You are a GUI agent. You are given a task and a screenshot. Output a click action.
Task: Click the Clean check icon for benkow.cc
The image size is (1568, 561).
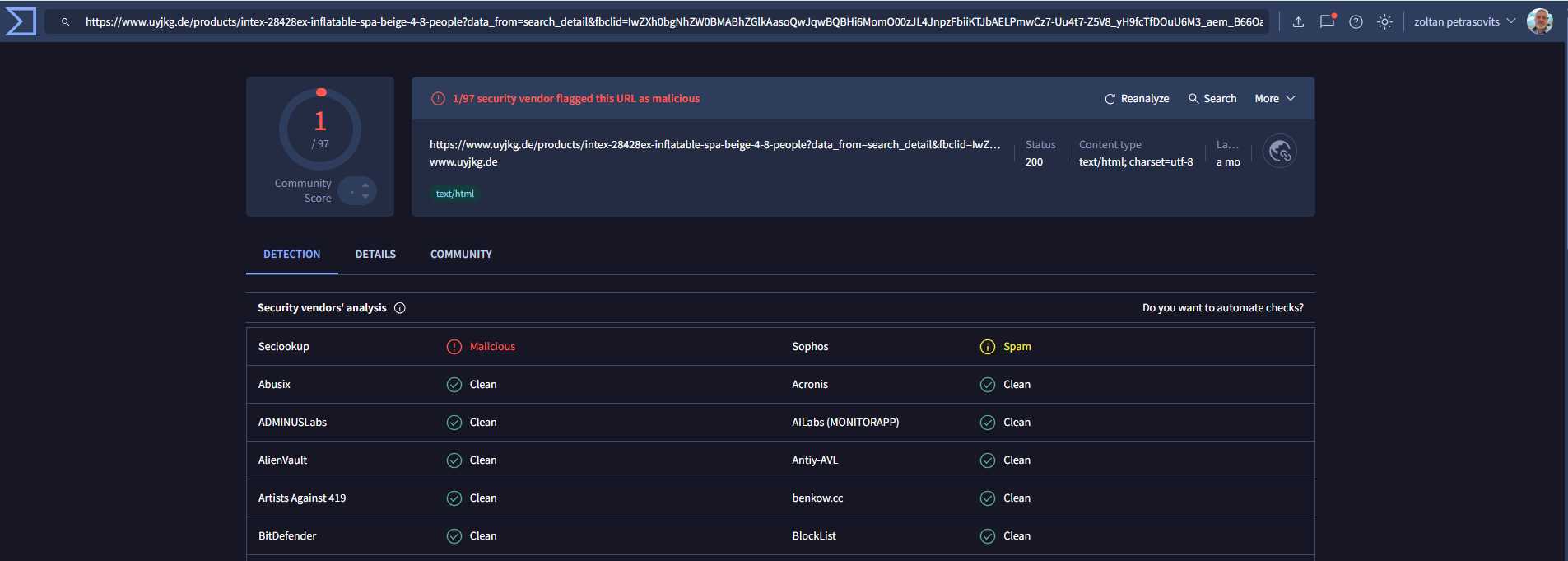pos(988,498)
